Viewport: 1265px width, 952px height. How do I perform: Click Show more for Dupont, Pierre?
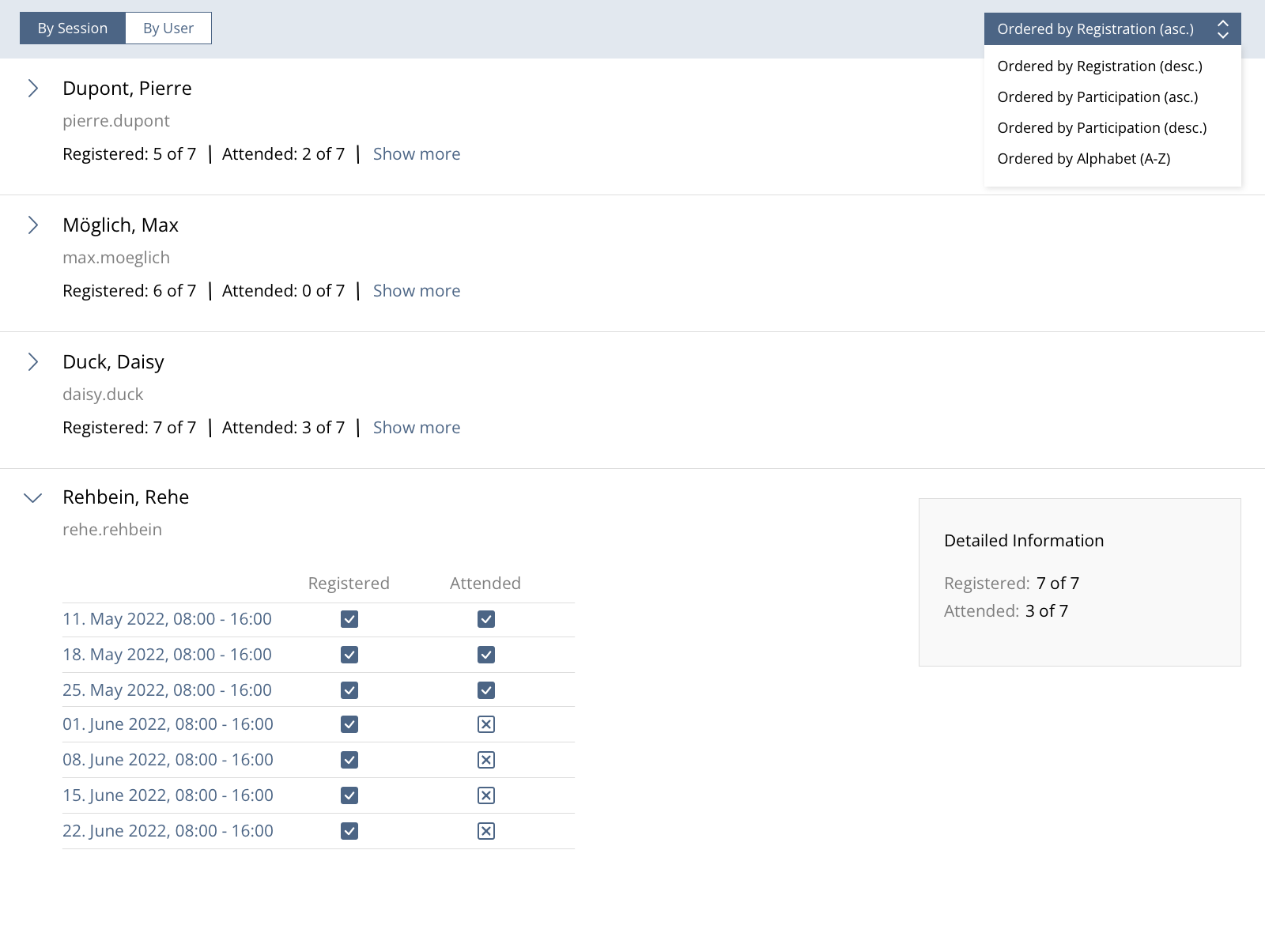tap(416, 154)
